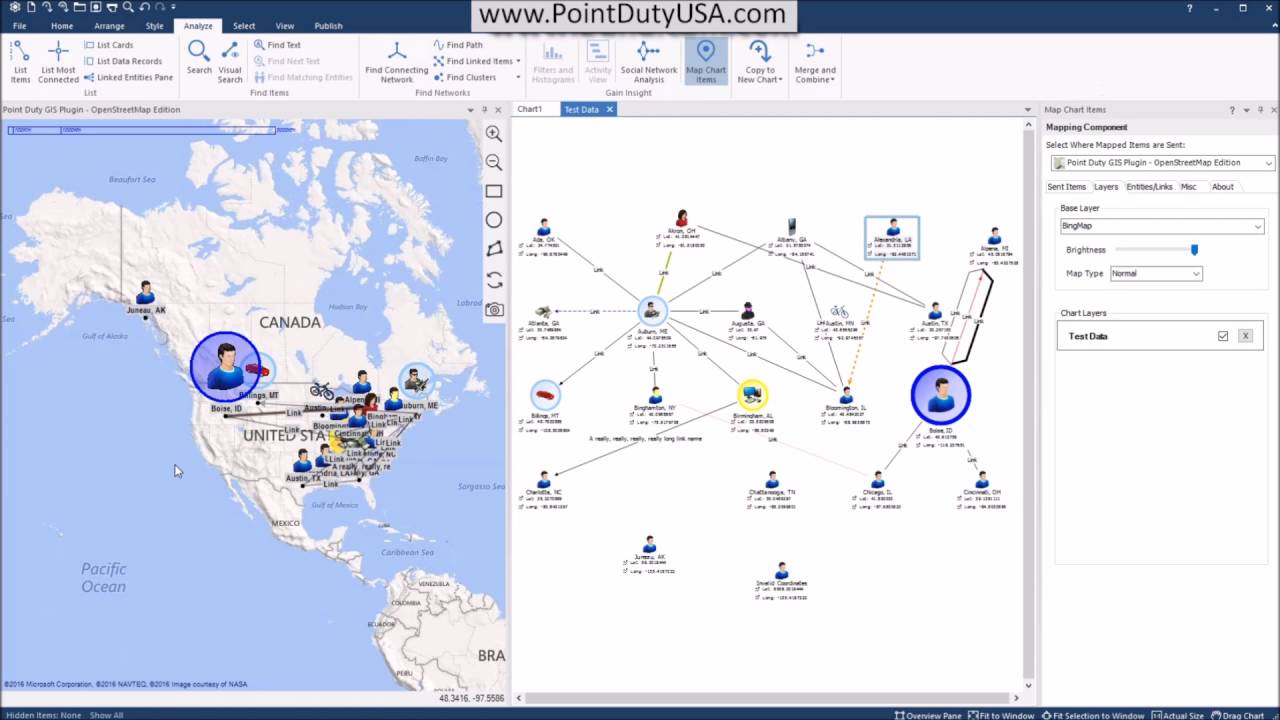
Task: Open Merge and Combine dropdown
Action: coord(815,62)
